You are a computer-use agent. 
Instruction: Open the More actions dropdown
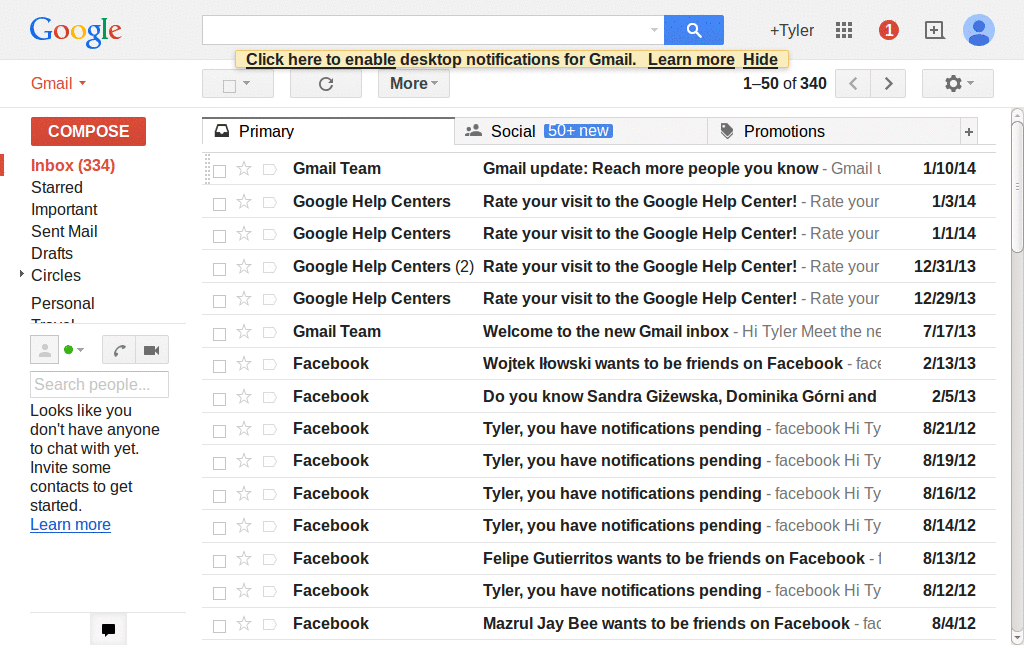click(x=413, y=84)
